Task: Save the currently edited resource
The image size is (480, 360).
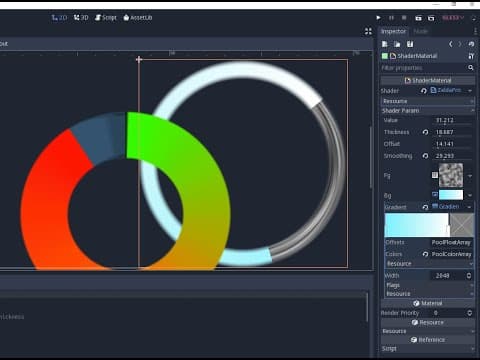Action: pyautogui.click(x=410, y=44)
